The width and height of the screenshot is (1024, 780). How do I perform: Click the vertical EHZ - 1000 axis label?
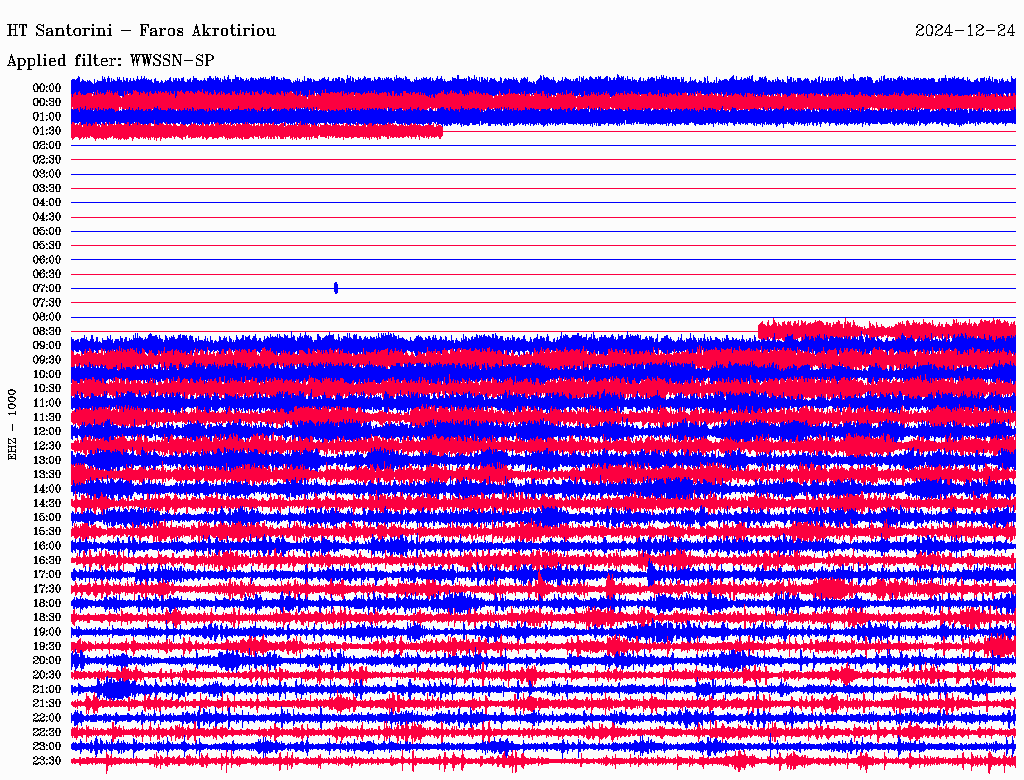pos(13,424)
